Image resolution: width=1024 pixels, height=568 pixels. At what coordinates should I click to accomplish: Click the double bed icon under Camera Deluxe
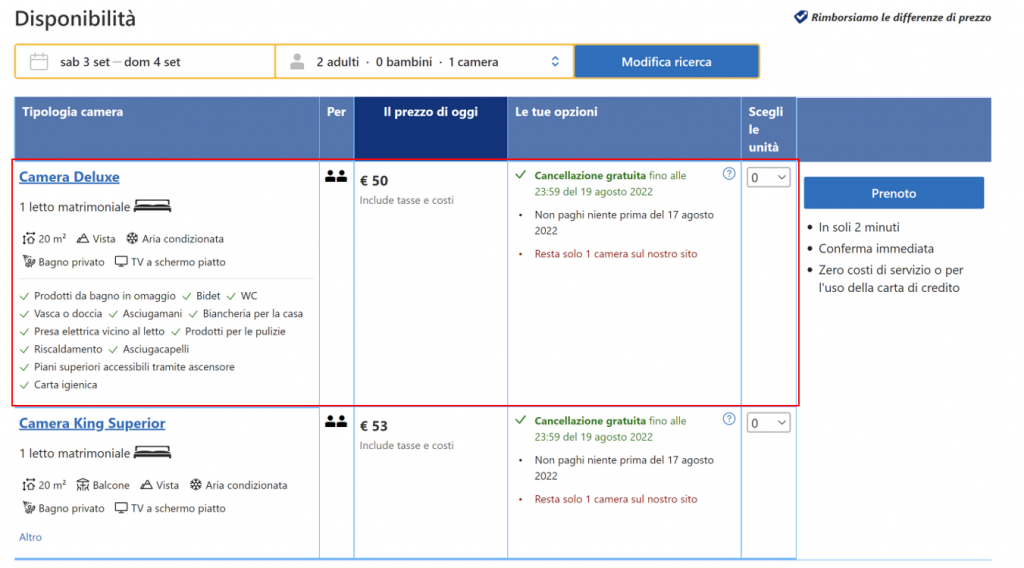pyautogui.click(x=153, y=207)
